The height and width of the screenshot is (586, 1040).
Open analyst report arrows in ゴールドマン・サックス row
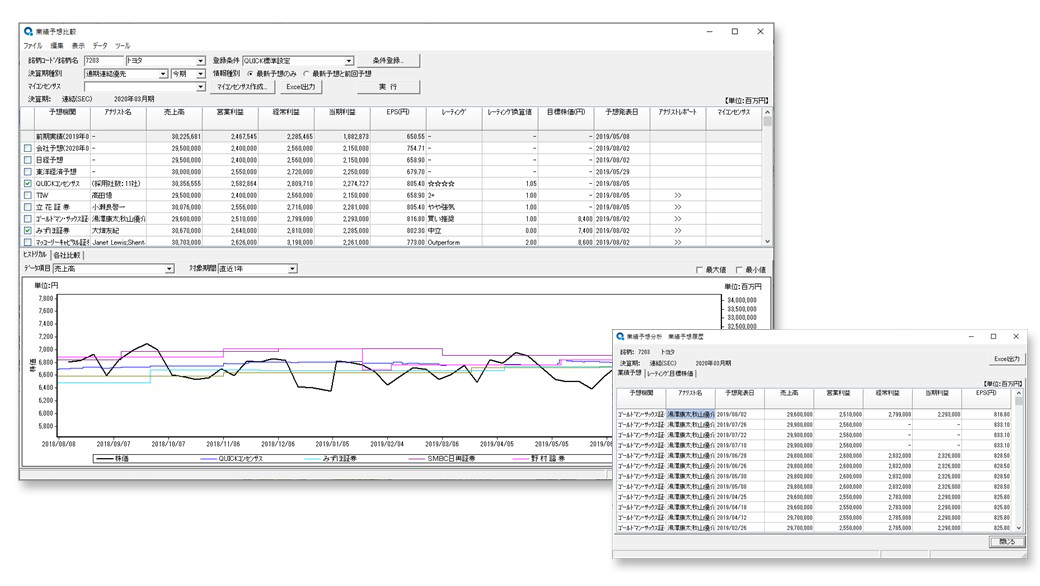[x=677, y=219]
